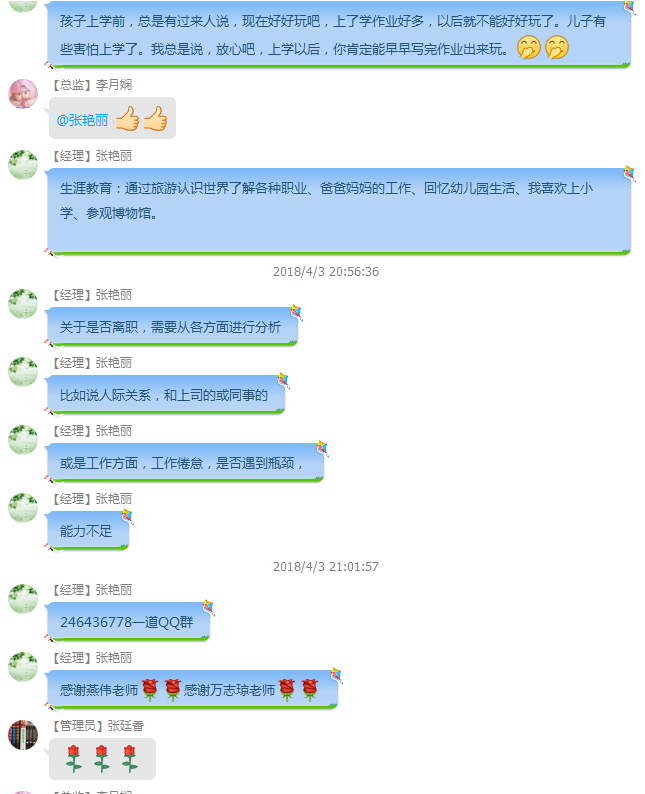Click the 比如说人际关系 message bubble

pos(166,395)
